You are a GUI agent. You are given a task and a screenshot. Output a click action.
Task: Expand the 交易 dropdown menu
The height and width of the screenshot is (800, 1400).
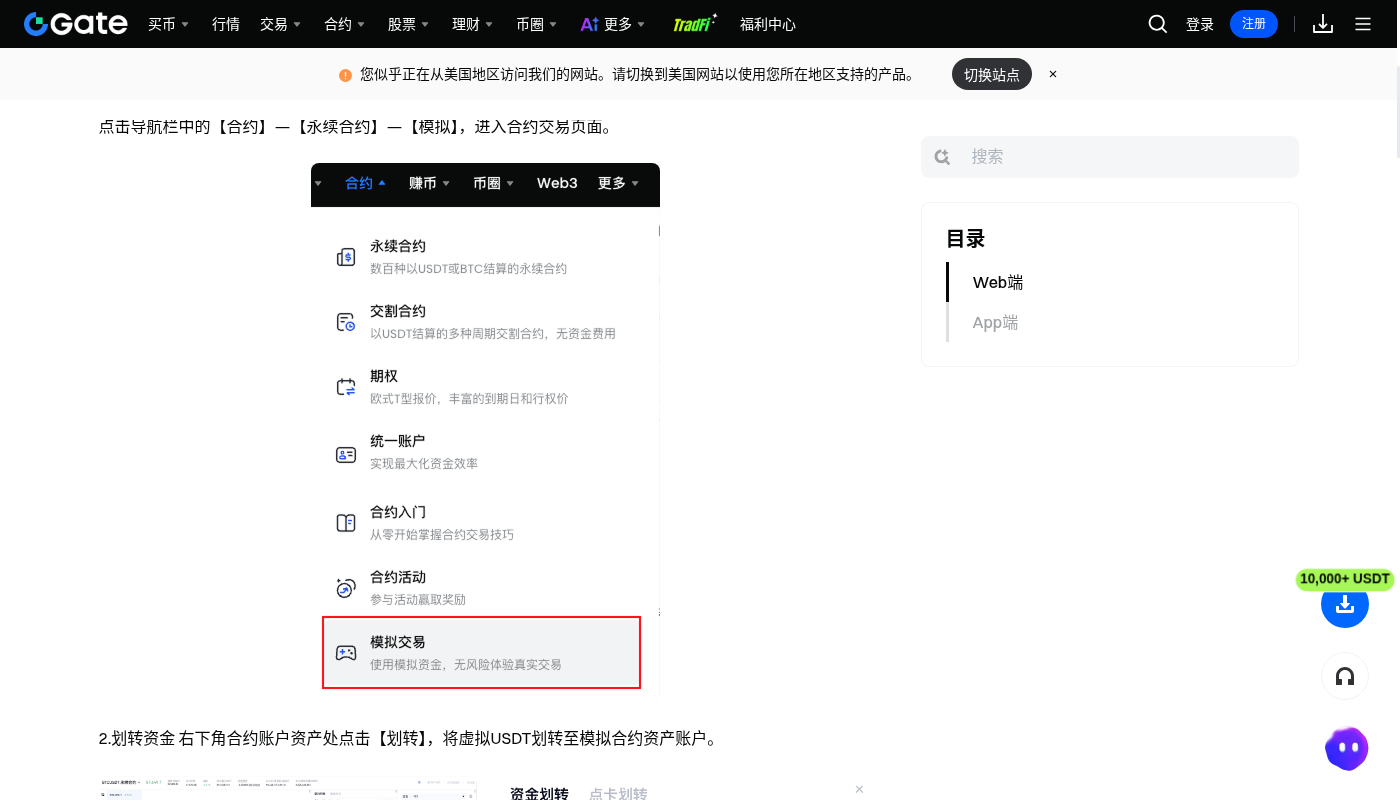click(280, 24)
